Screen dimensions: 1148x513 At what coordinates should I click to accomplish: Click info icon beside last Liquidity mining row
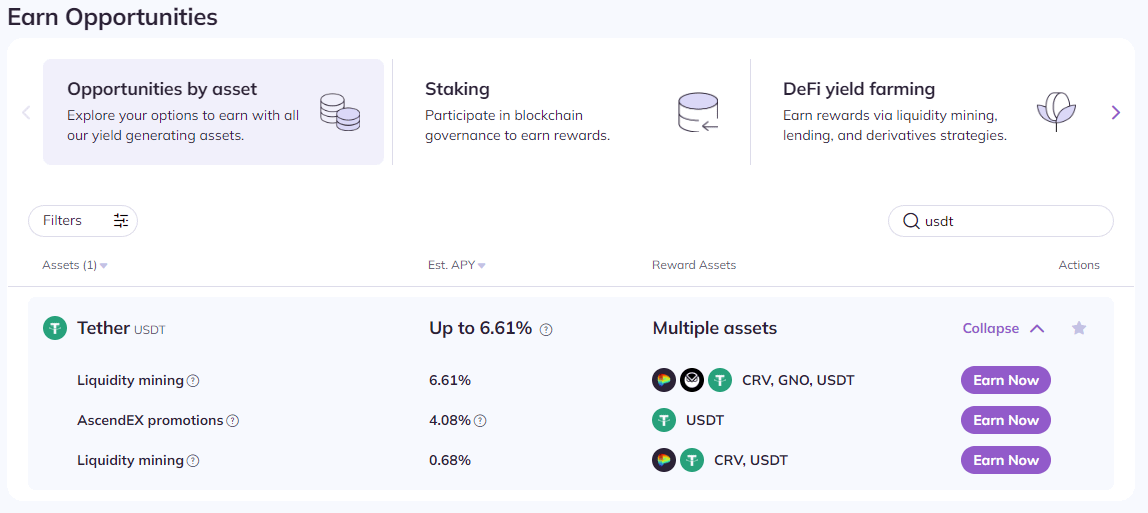click(193, 461)
